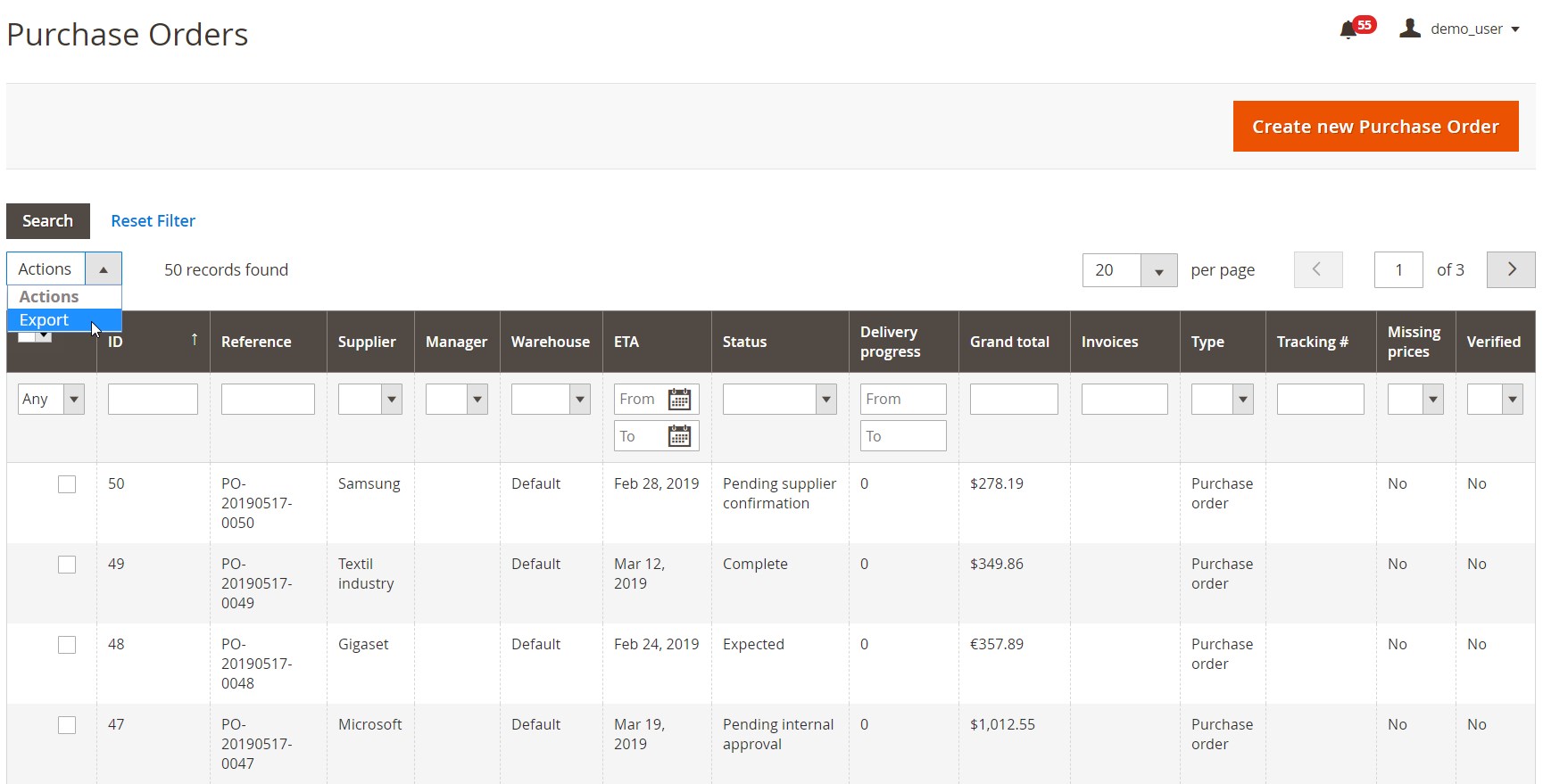Click Create new Purchase Order button
This screenshot has height=784, width=1543.
1375,127
